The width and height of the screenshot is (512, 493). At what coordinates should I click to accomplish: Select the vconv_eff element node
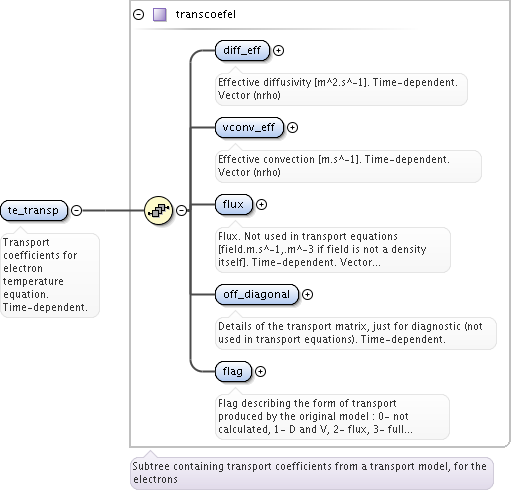point(249,127)
